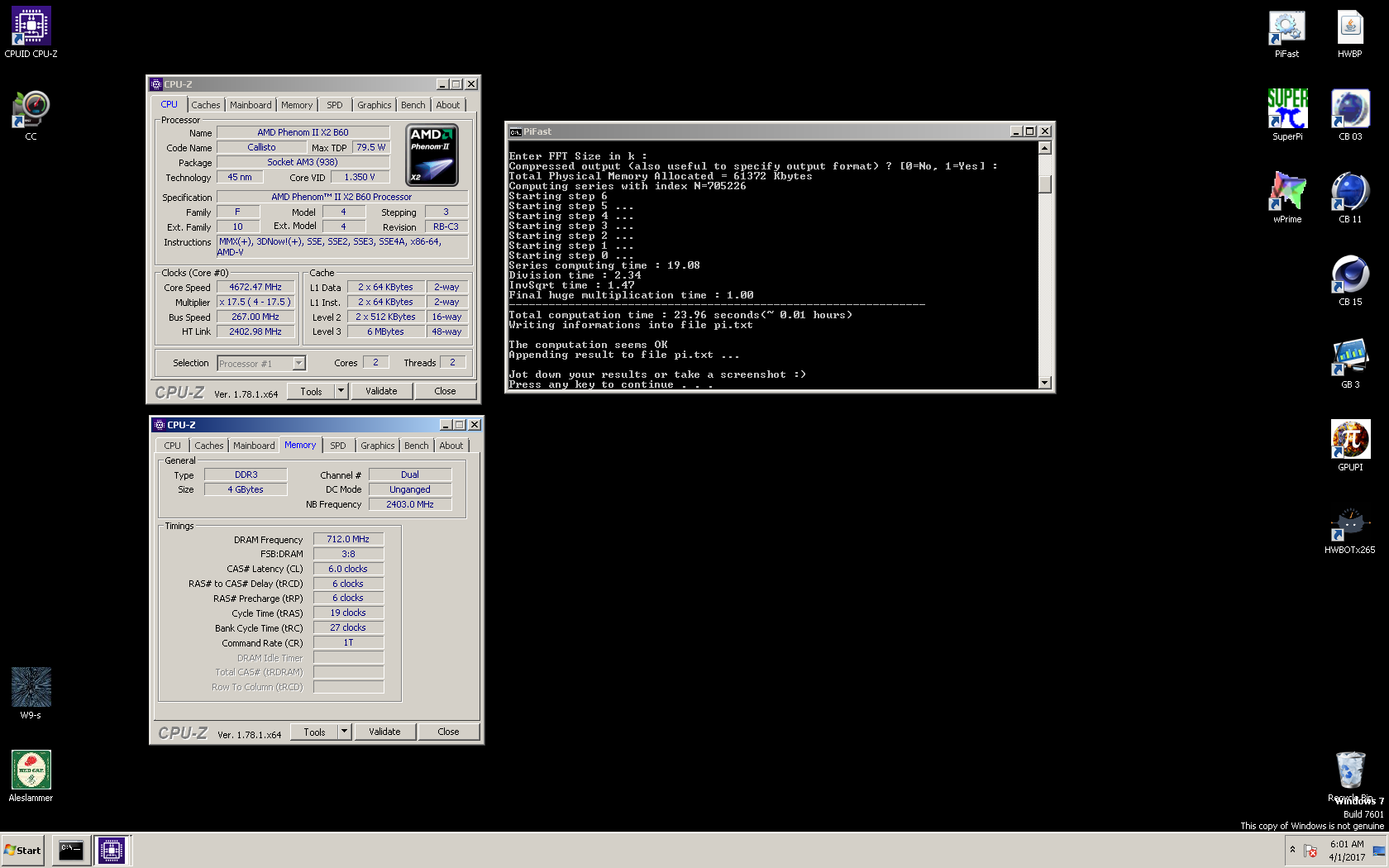Image resolution: width=1389 pixels, height=868 pixels.
Task: Launch the PiFast desktop shortcut
Action: [x=1286, y=33]
